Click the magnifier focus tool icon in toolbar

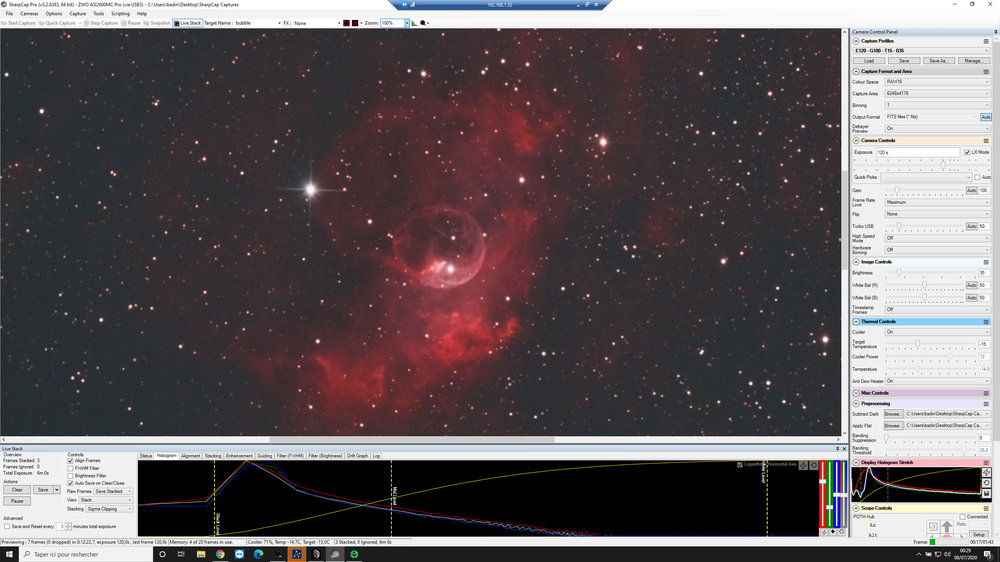(x=423, y=23)
